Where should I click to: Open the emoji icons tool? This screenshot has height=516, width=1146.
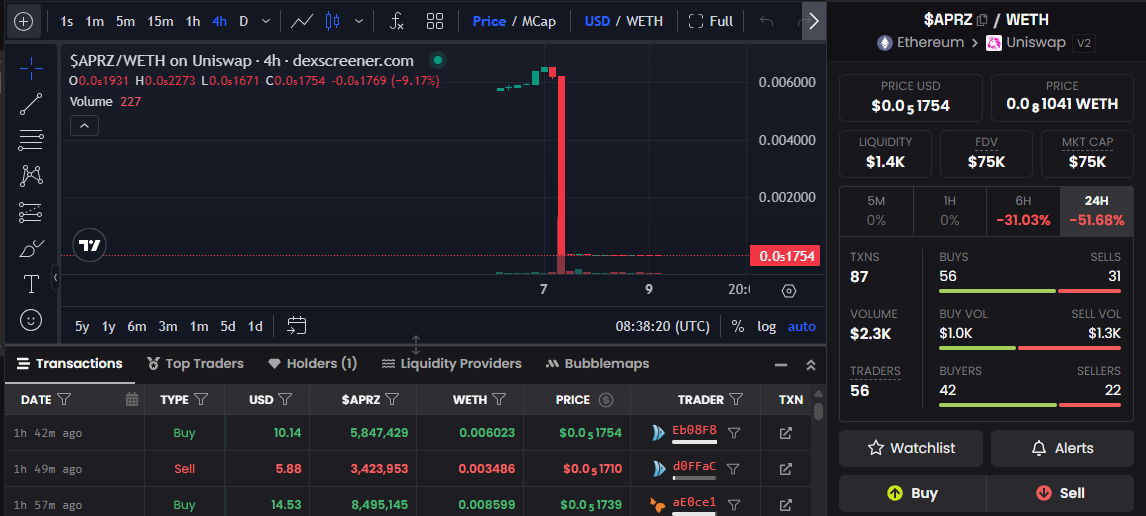(x=31, y=319)
